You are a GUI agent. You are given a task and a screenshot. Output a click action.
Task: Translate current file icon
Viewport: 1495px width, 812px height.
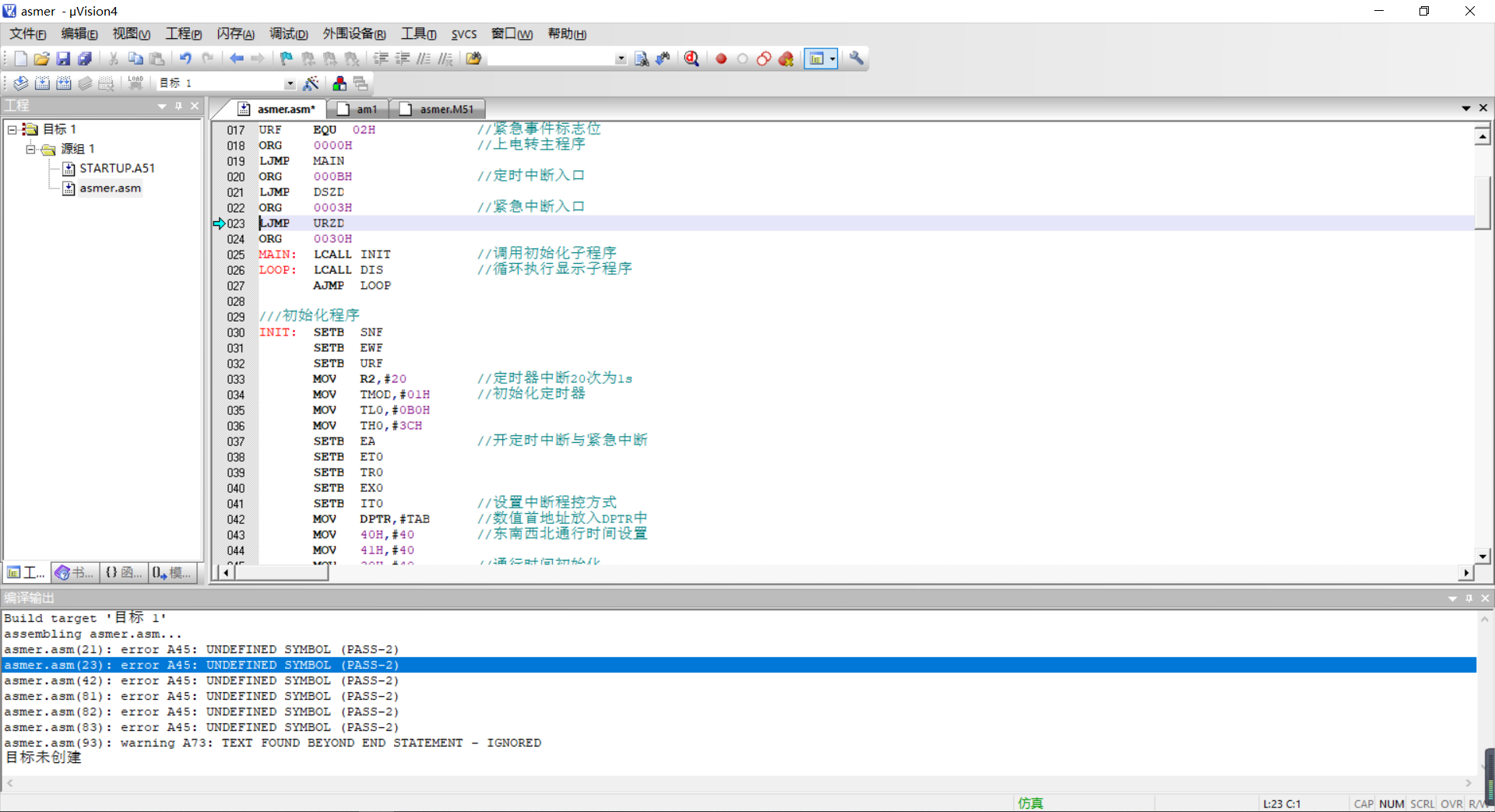coord(21,83)
